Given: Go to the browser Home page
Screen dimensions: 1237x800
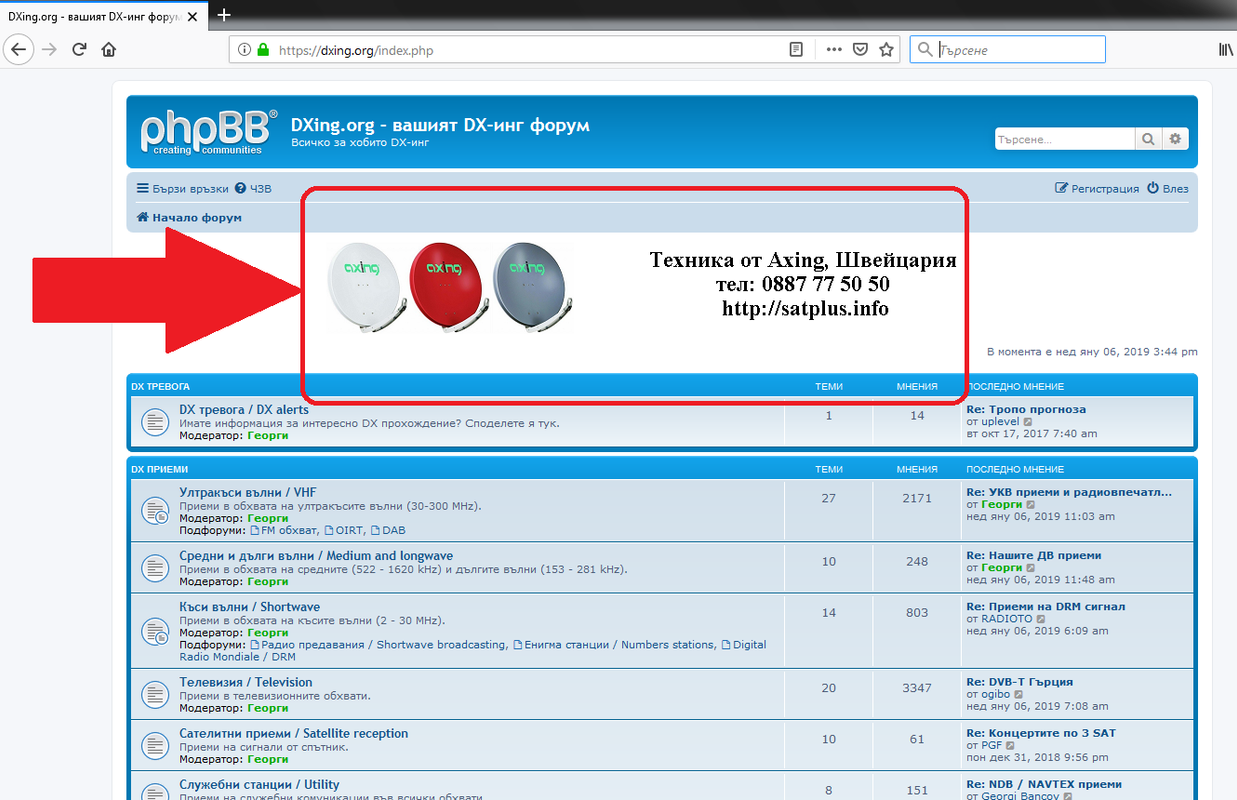Looking at the screenshot, I should (109, 49).
